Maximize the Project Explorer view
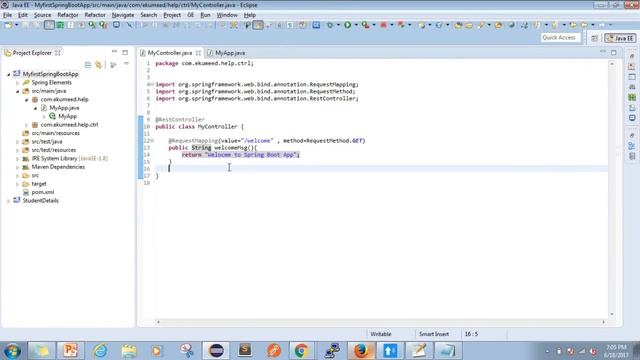Viewport: 640px width, 360px height. [125, 52]
